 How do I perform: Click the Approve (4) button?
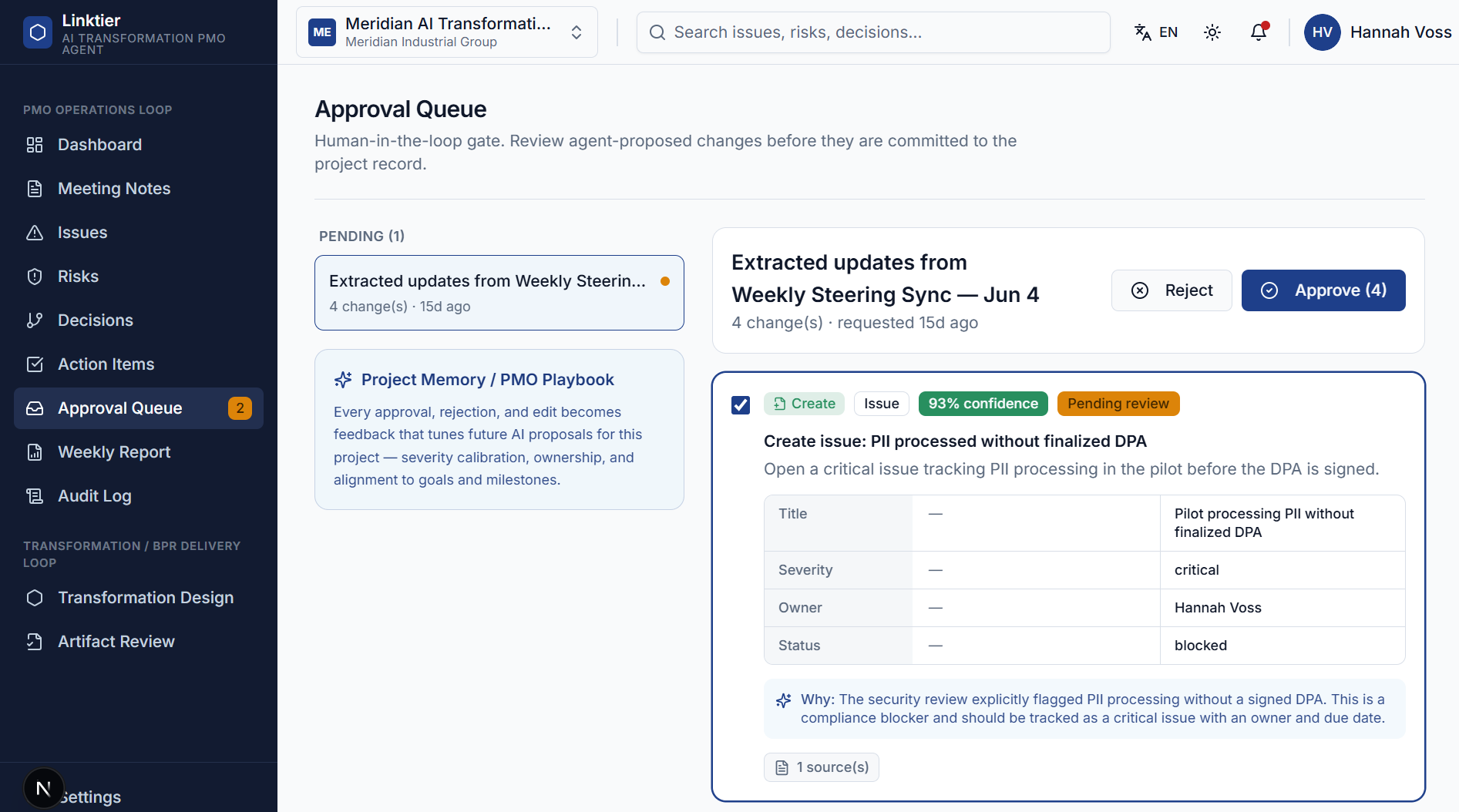1323,290
